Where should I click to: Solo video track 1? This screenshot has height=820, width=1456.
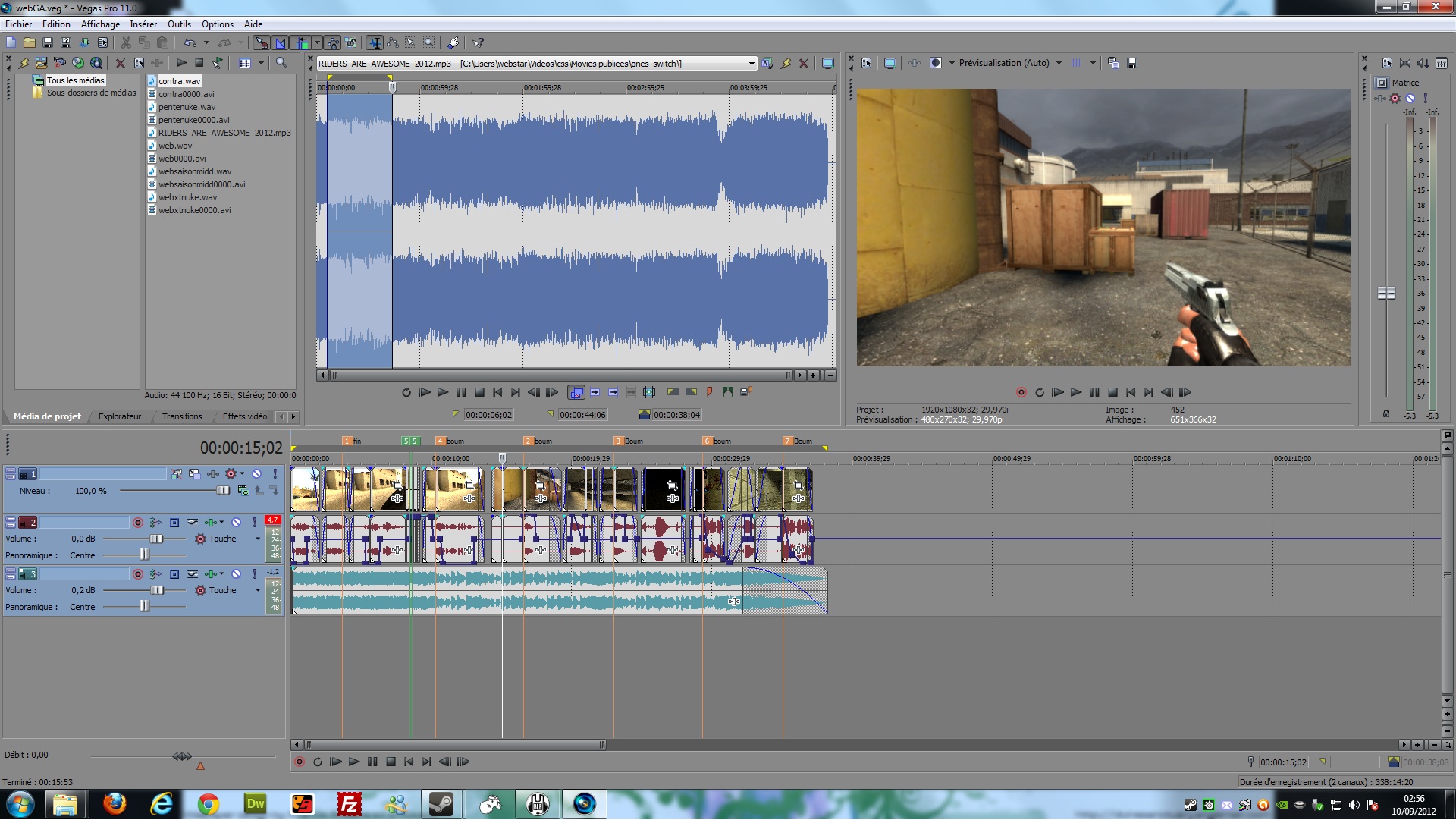[275, 473]
